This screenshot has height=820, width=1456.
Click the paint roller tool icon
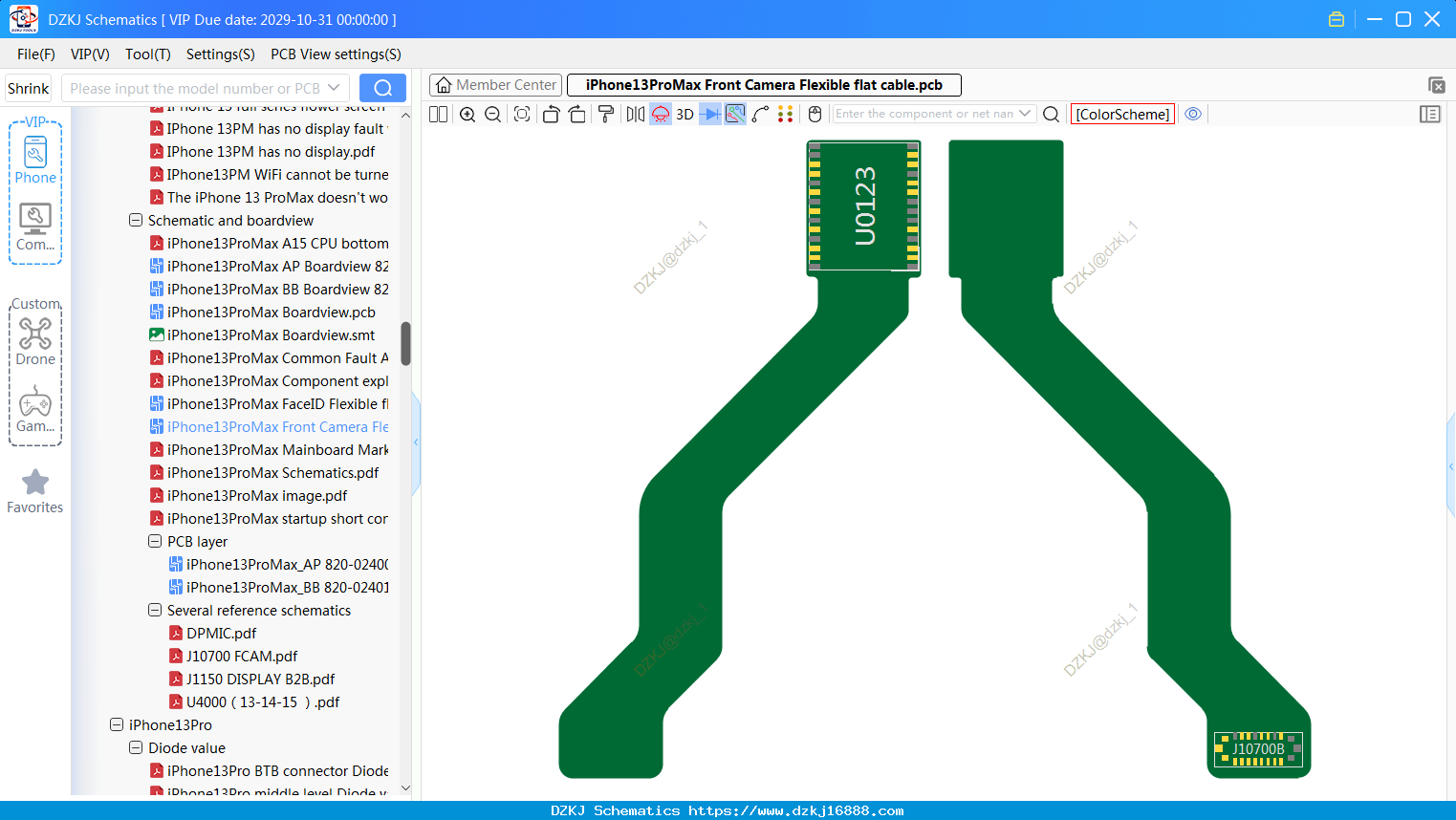[x=605, y=114]
